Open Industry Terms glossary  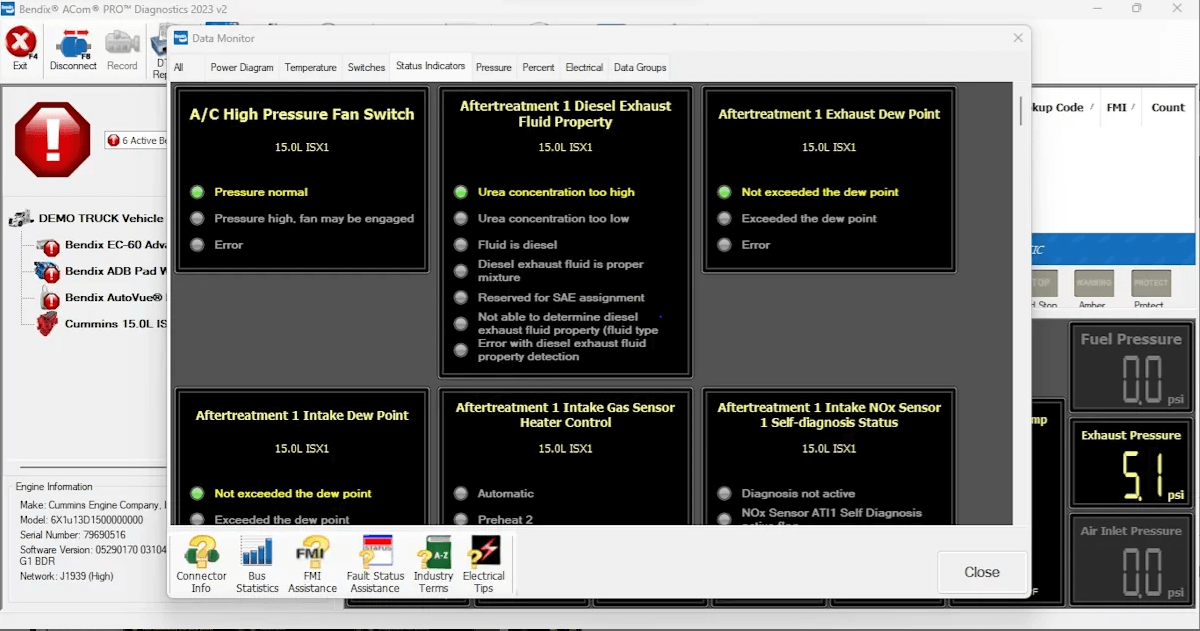click(433, 565)
